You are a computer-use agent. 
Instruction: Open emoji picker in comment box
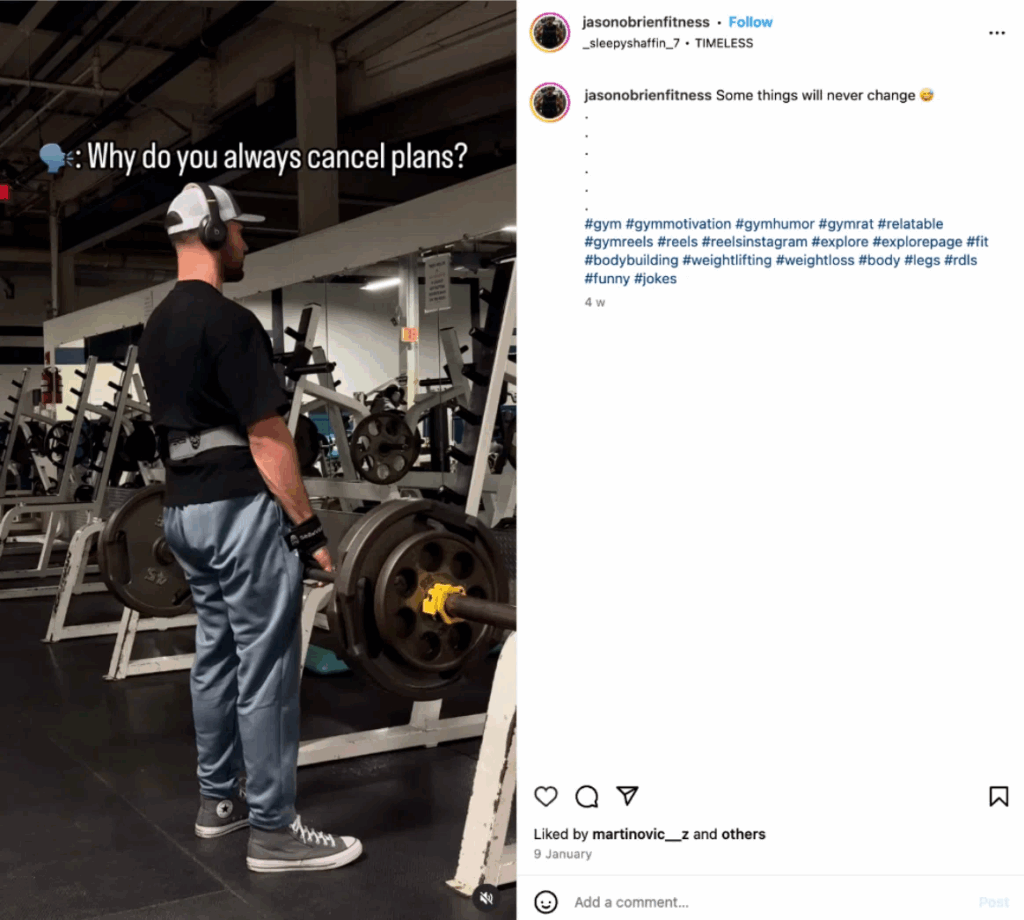coord(546,902)
